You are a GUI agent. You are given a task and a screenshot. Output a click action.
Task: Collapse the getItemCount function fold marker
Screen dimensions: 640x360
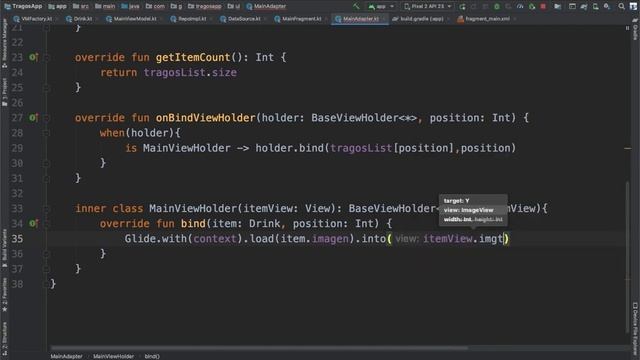(x=46, y=58)
